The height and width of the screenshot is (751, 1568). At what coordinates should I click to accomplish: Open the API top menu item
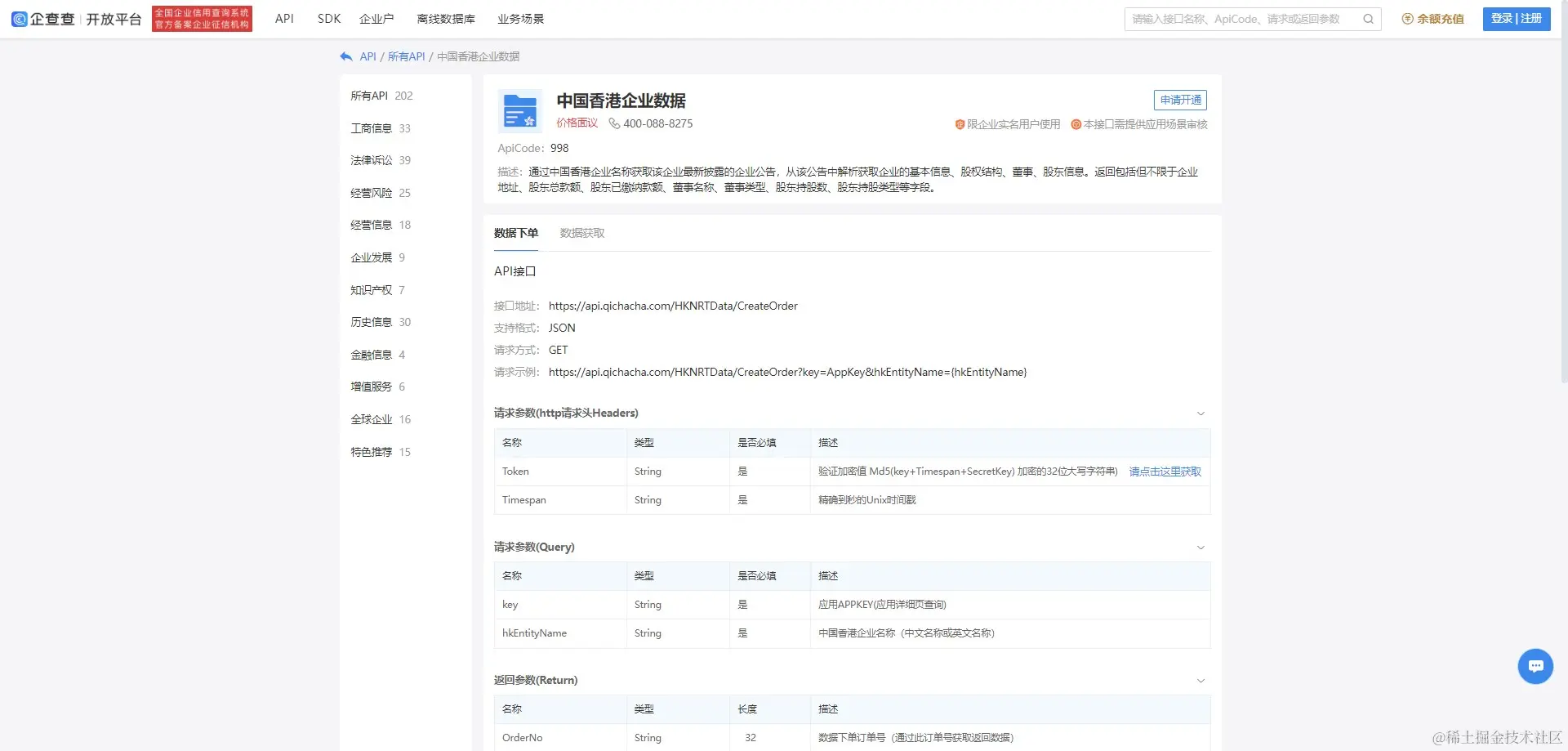pyautogui.click(x=284, y=19)
